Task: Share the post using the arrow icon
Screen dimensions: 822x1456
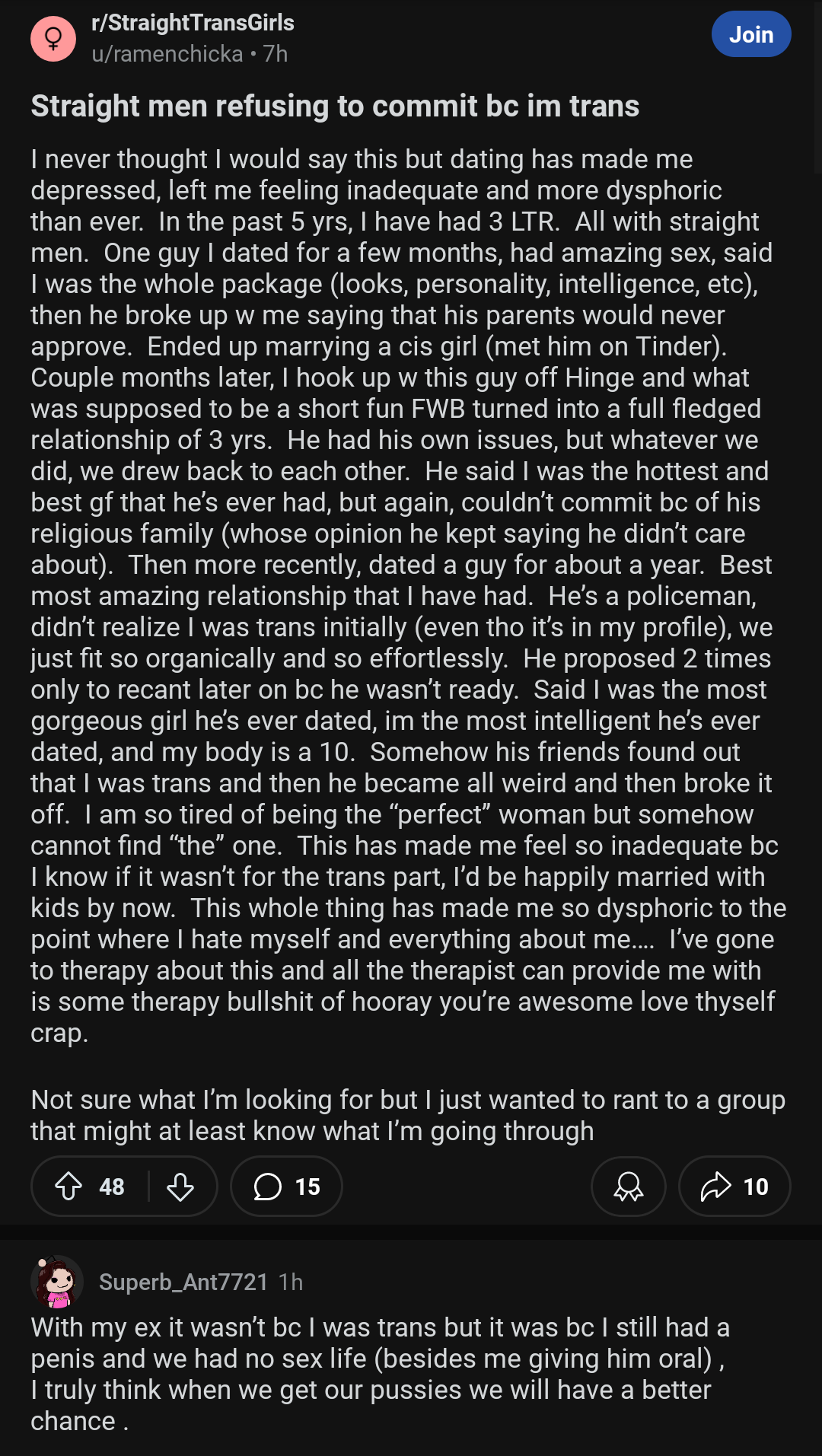Action: point(715,1186)
